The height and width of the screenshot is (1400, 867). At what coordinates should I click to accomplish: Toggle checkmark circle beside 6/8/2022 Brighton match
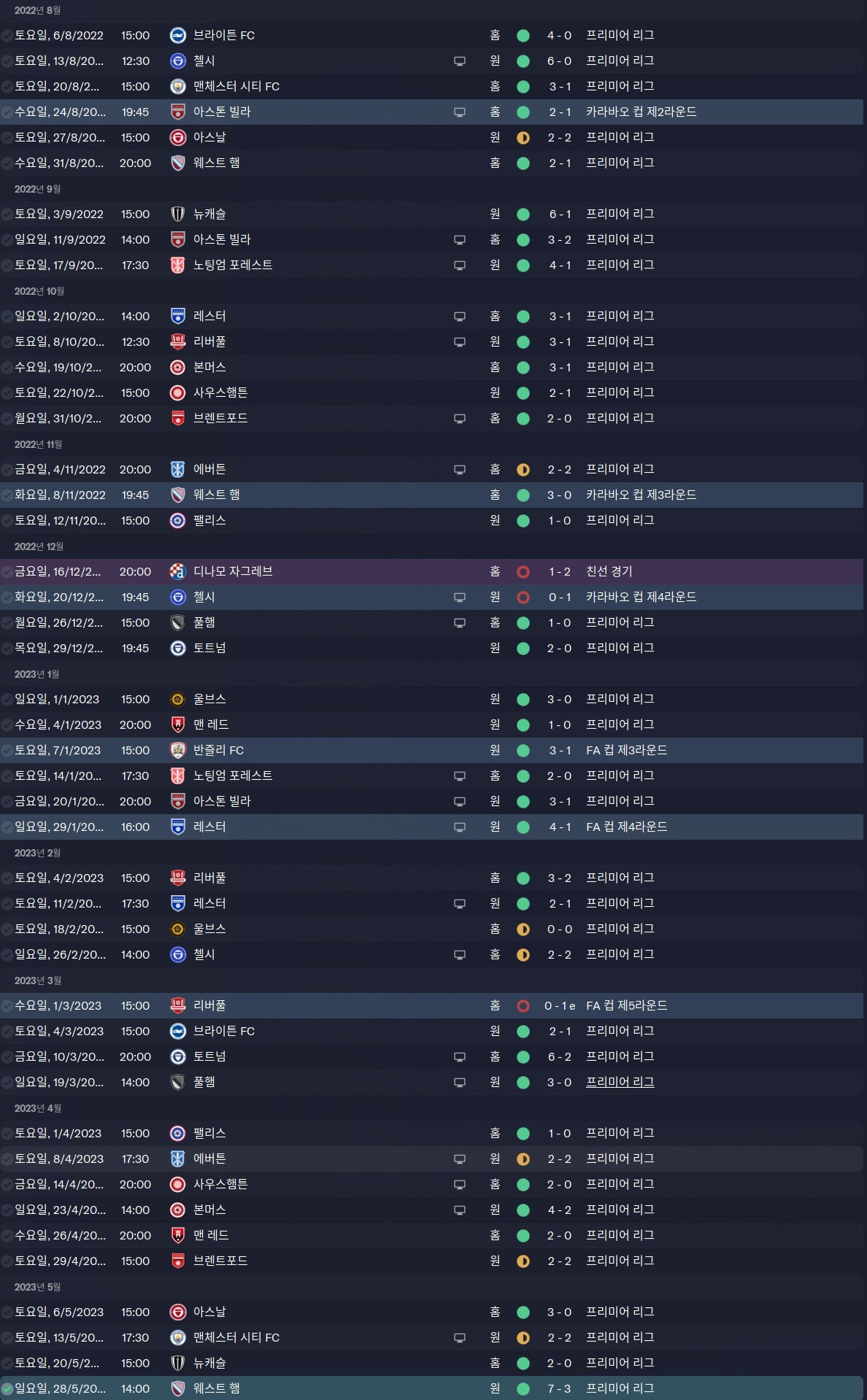7,35
